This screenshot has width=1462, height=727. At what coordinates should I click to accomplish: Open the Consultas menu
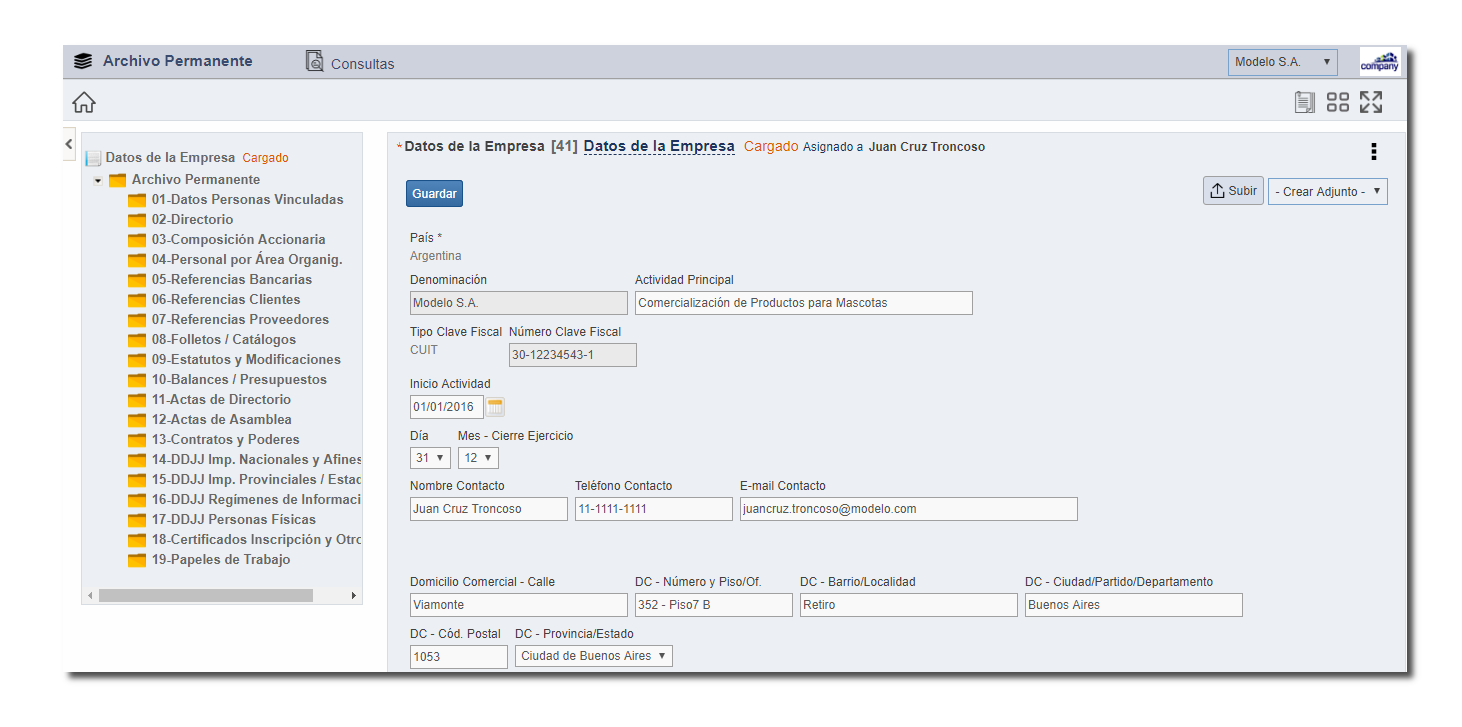[350, 63]
